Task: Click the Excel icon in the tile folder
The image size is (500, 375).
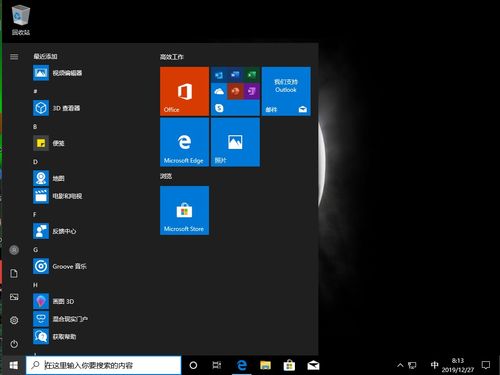Action: tap(252, 75)
